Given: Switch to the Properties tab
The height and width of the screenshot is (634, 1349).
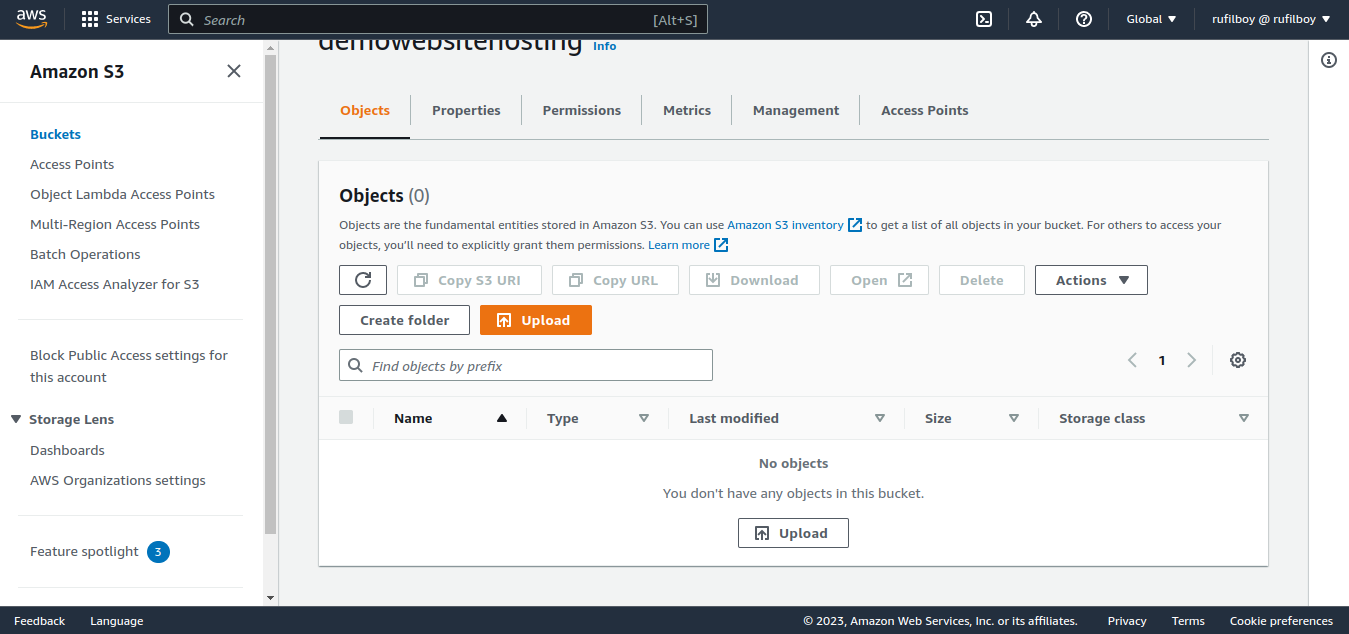Looking at the screenshot, I should coord(466,110).
